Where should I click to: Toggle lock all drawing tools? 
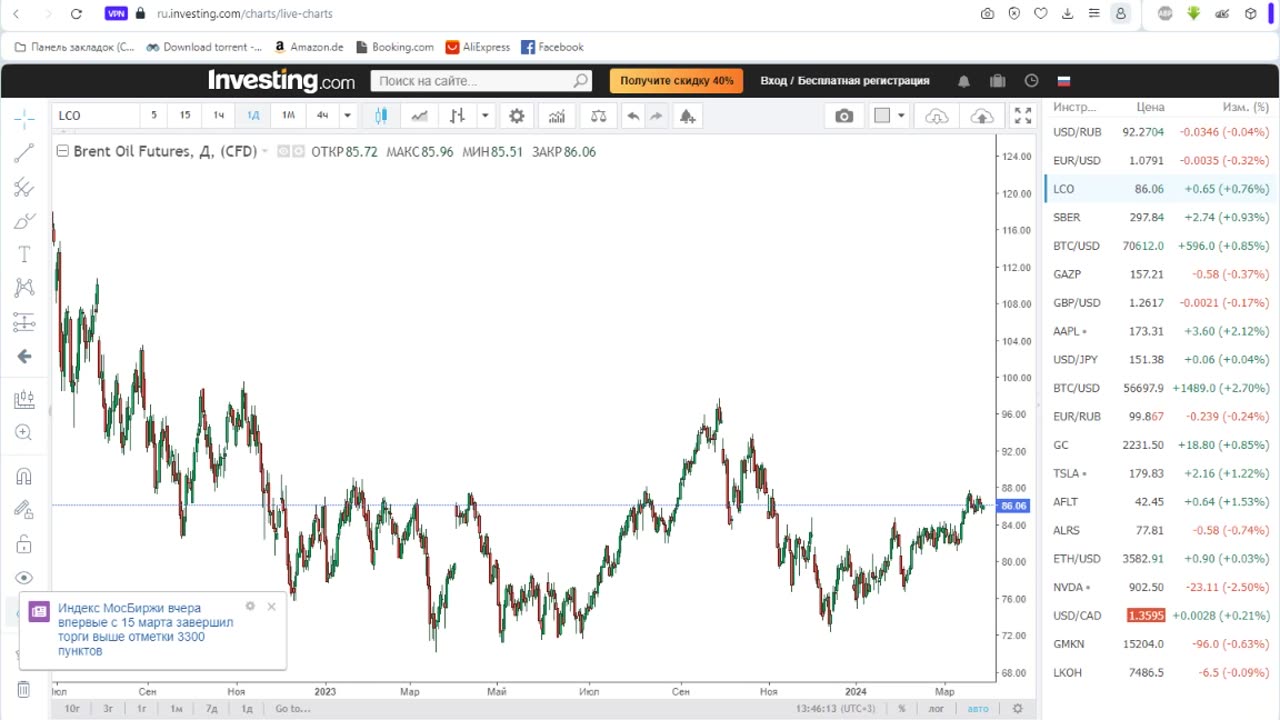pos(24,544)
